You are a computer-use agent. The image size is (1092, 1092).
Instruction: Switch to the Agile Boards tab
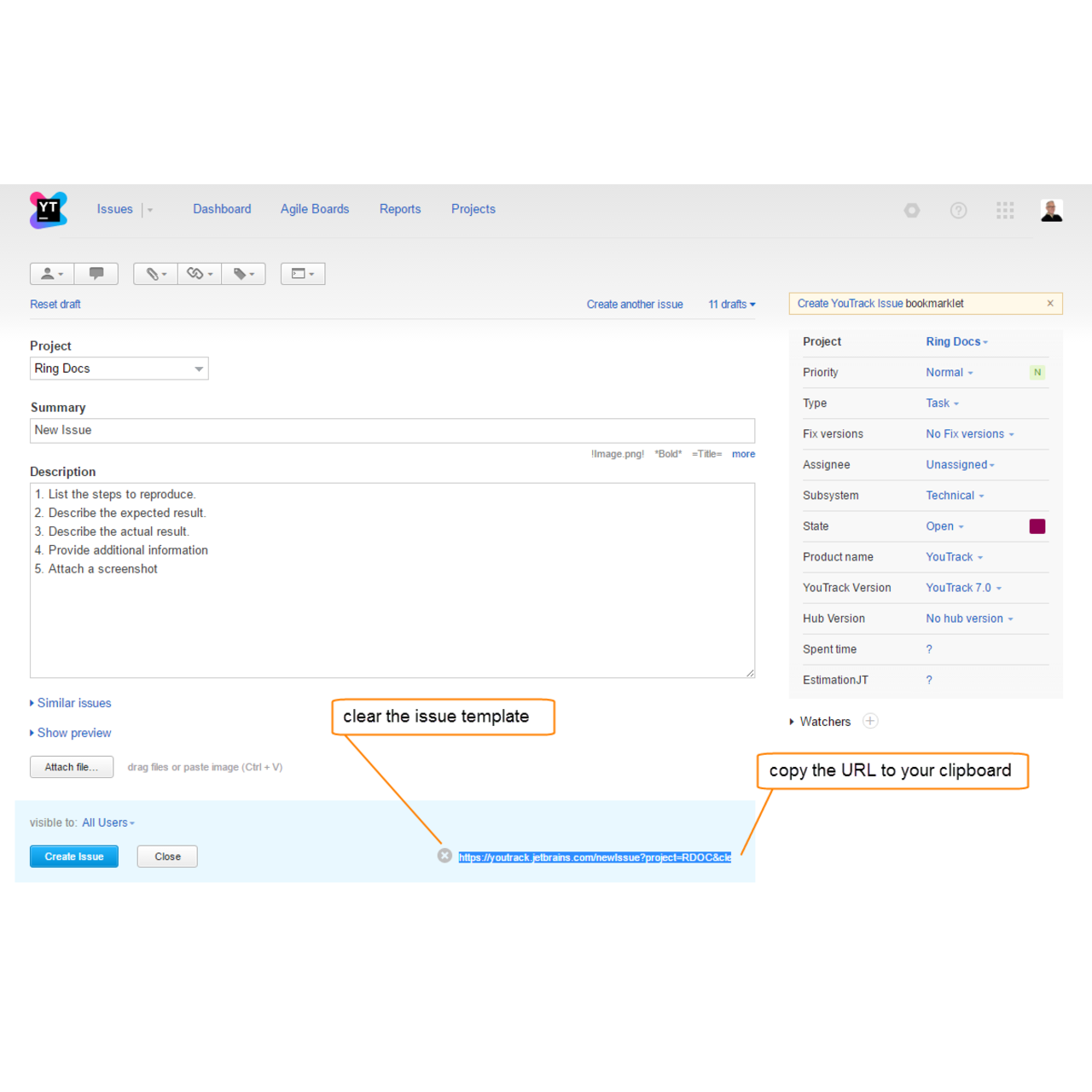click(315, 209)
